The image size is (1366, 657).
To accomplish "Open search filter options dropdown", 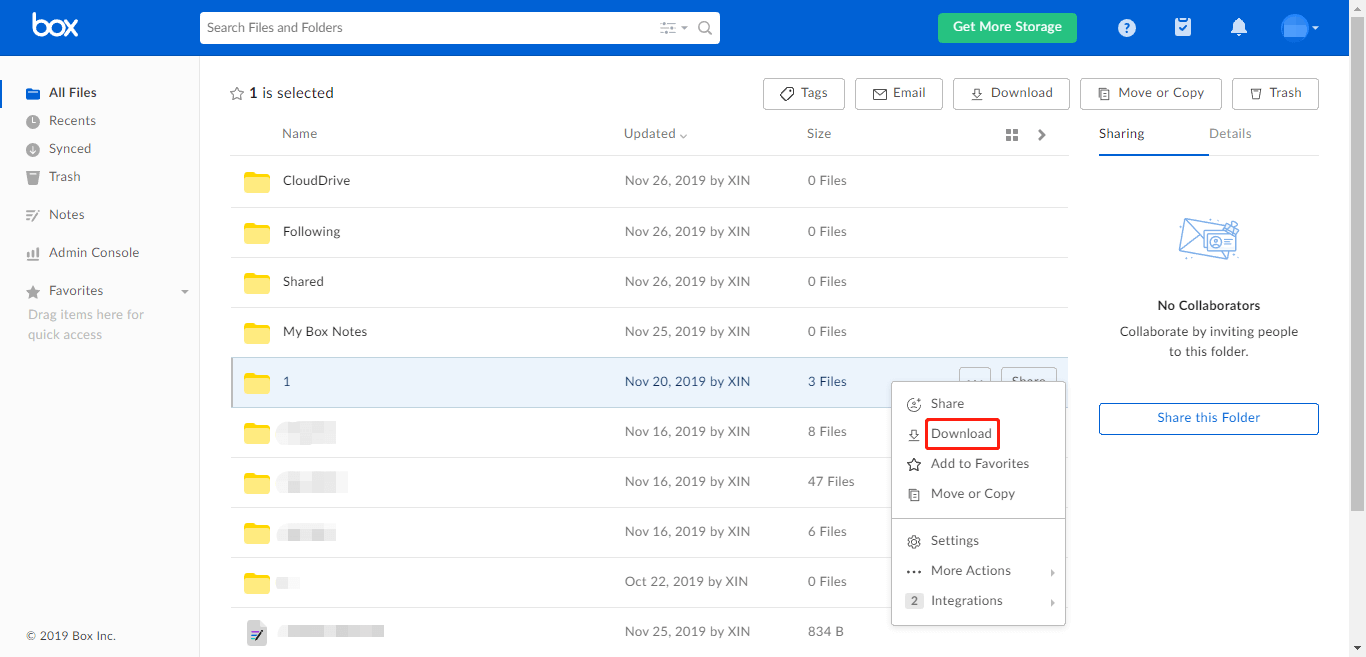I will tap(673, 28).
